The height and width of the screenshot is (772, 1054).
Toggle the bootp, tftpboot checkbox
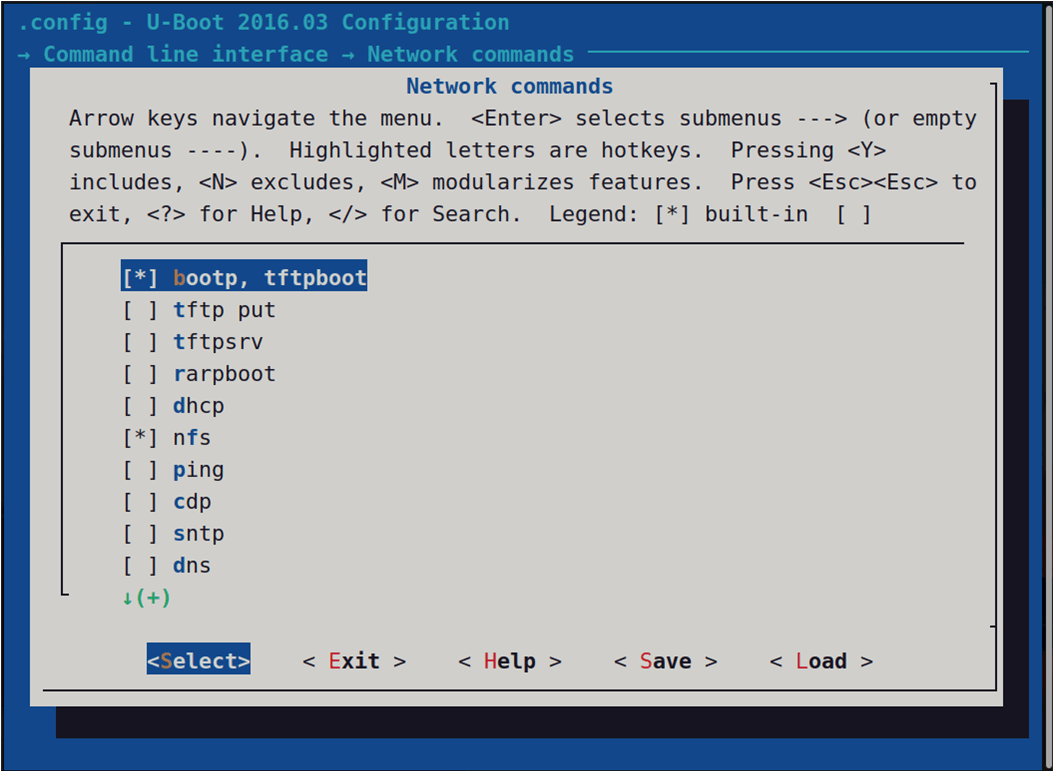pyautogui.click(x=140, y=278)
